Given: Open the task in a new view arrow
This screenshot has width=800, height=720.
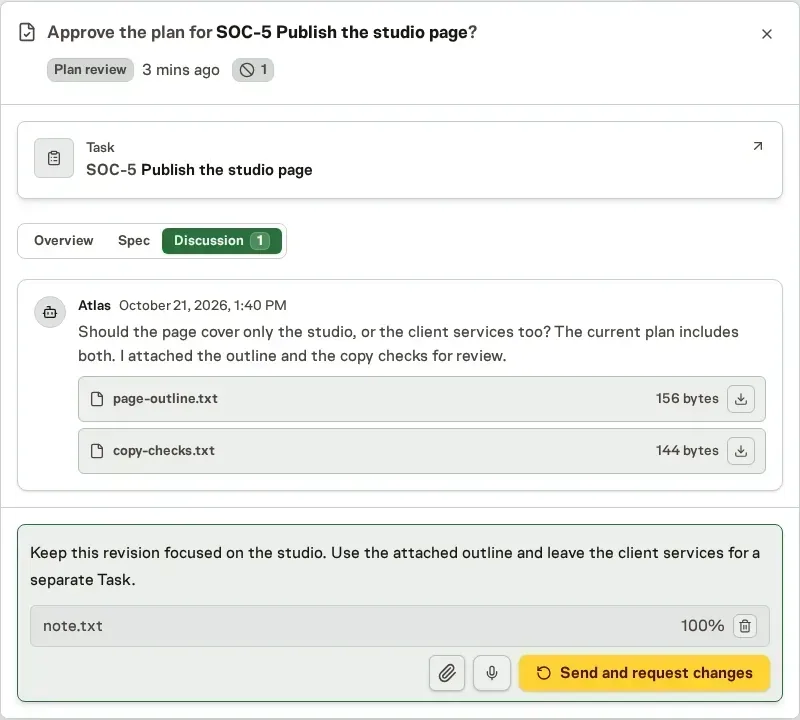Looking at the screenshot, I should point(758,146).
